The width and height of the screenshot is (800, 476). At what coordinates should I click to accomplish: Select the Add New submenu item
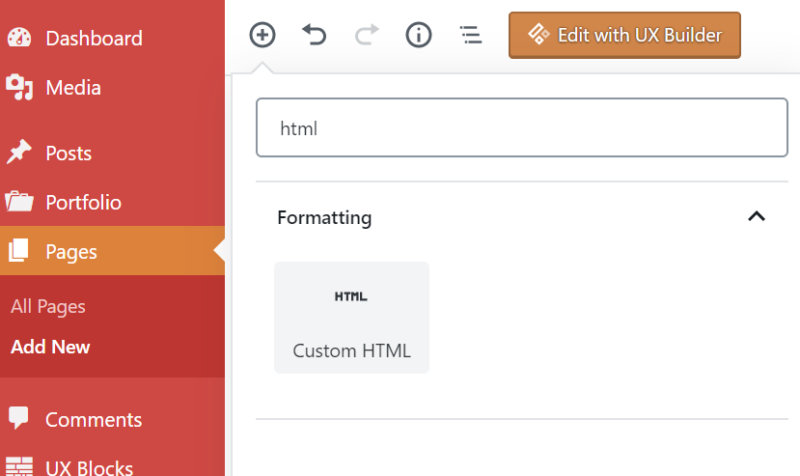50,347
